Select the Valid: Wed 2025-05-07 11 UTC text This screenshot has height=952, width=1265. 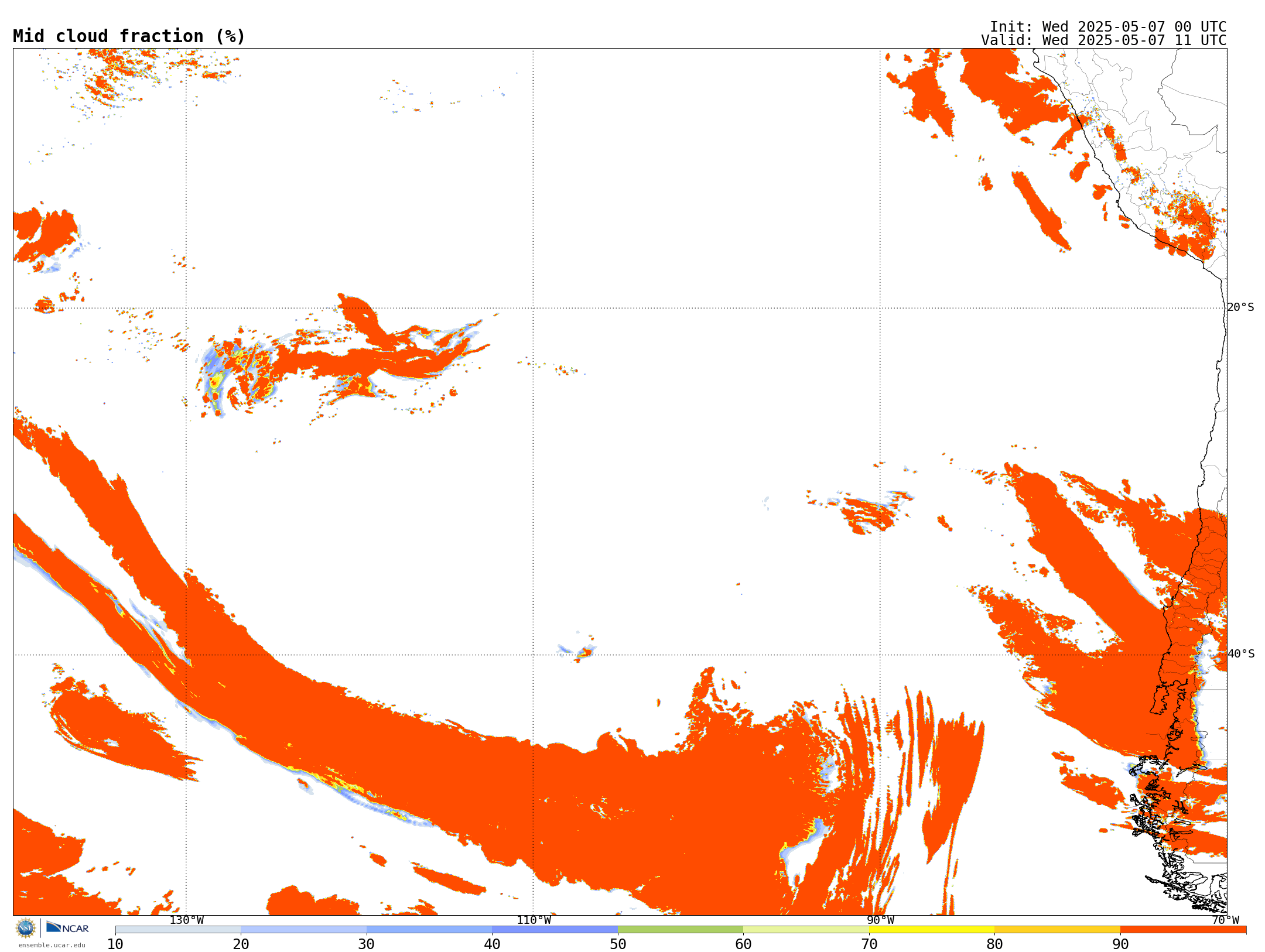click(x=1104, y=40)
